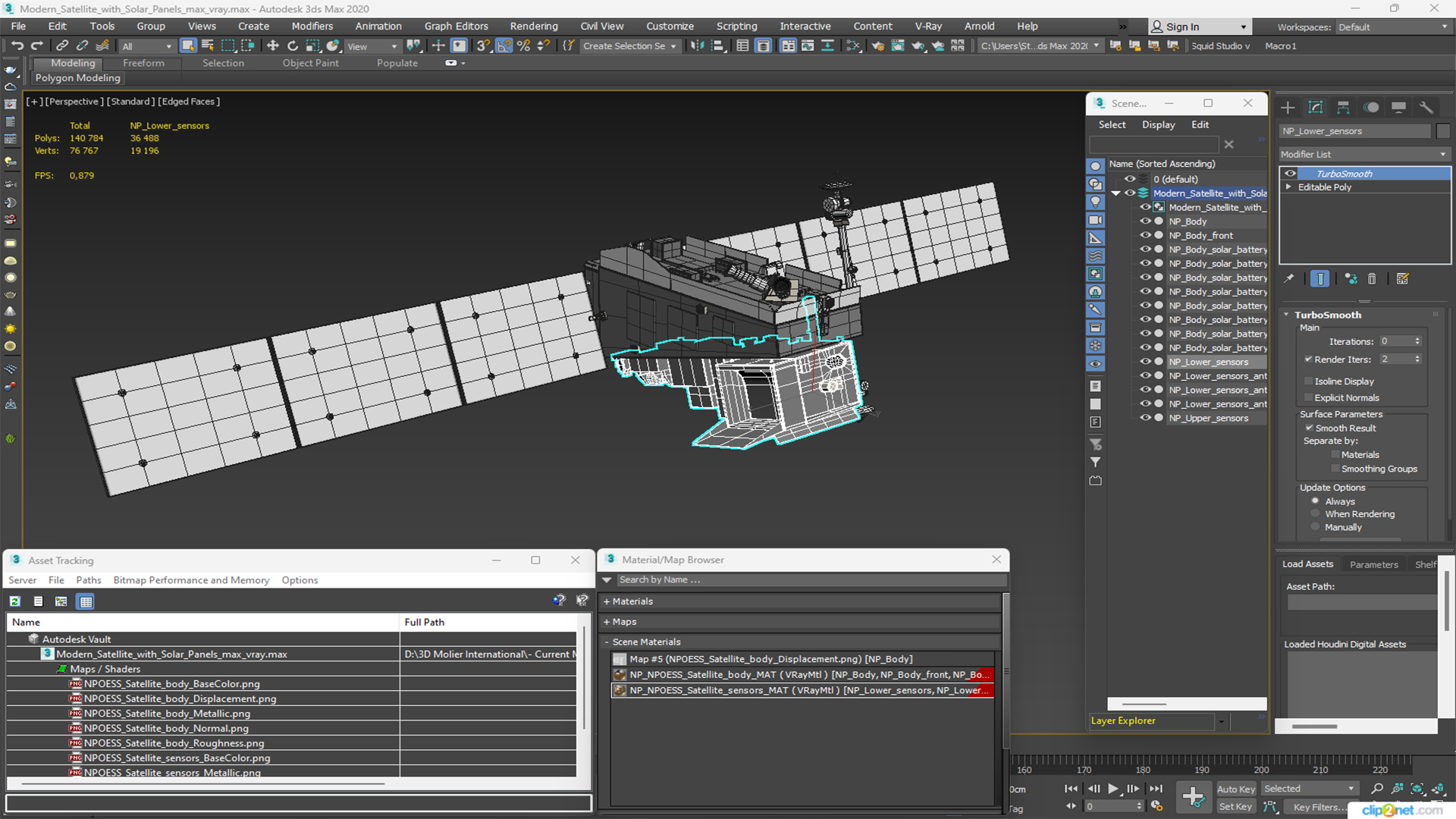Viewport: 1456px width, 819px height.
Task: Open the selection filter All dropdown
Action: coord(147,46)
